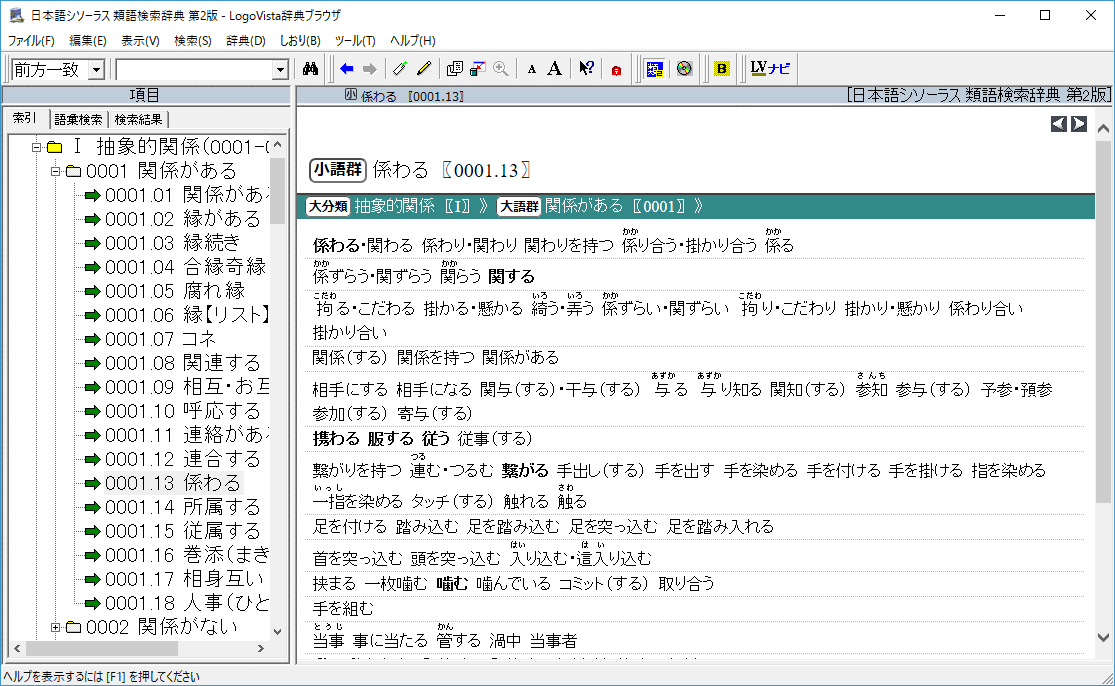Open LV Navi from the toolbar
Image resolution: width=1115 pixels, height=686 pixels.
click(770, 69)
